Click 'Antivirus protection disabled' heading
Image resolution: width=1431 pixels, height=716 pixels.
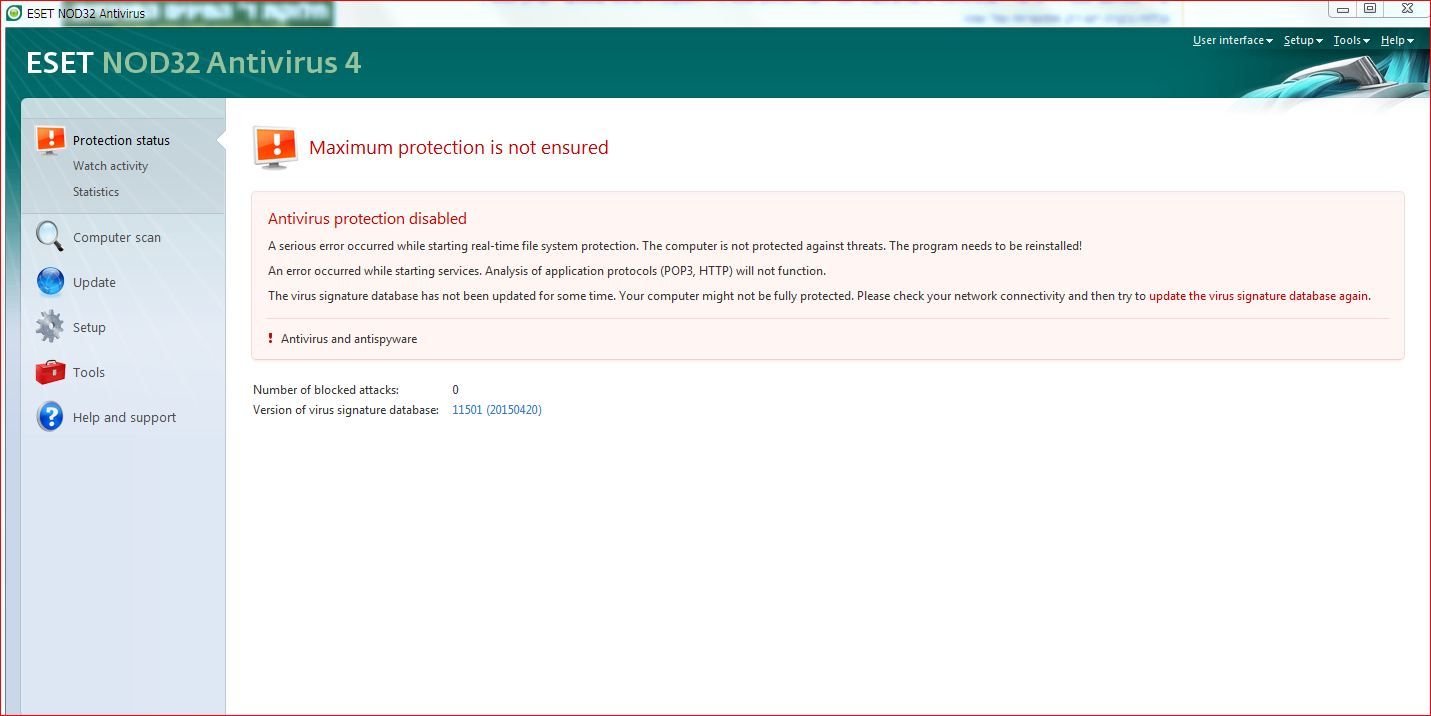pos(367,219)
